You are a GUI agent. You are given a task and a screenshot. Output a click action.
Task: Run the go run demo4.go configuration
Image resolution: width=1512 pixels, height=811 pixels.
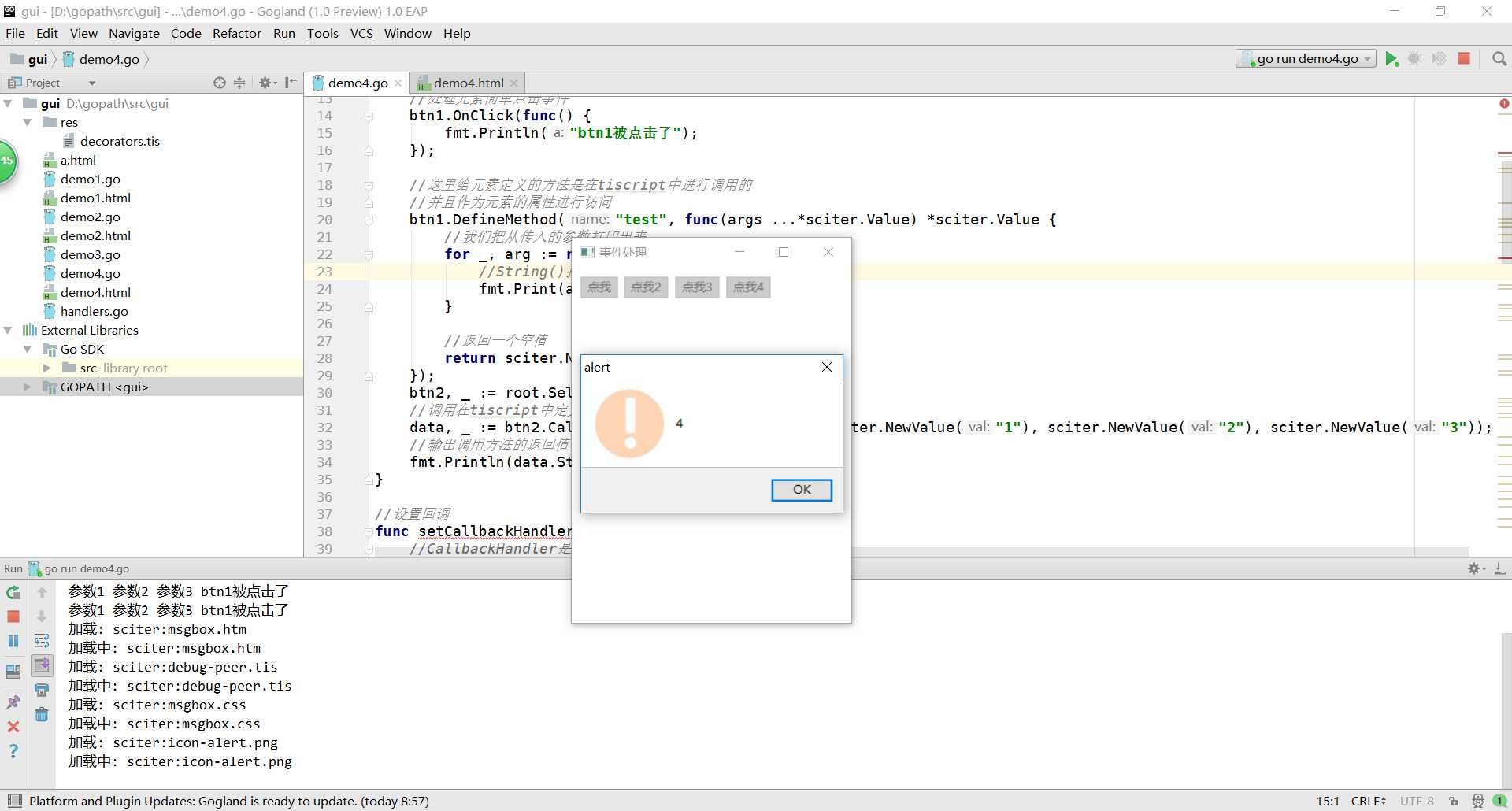pos(1392,59)
